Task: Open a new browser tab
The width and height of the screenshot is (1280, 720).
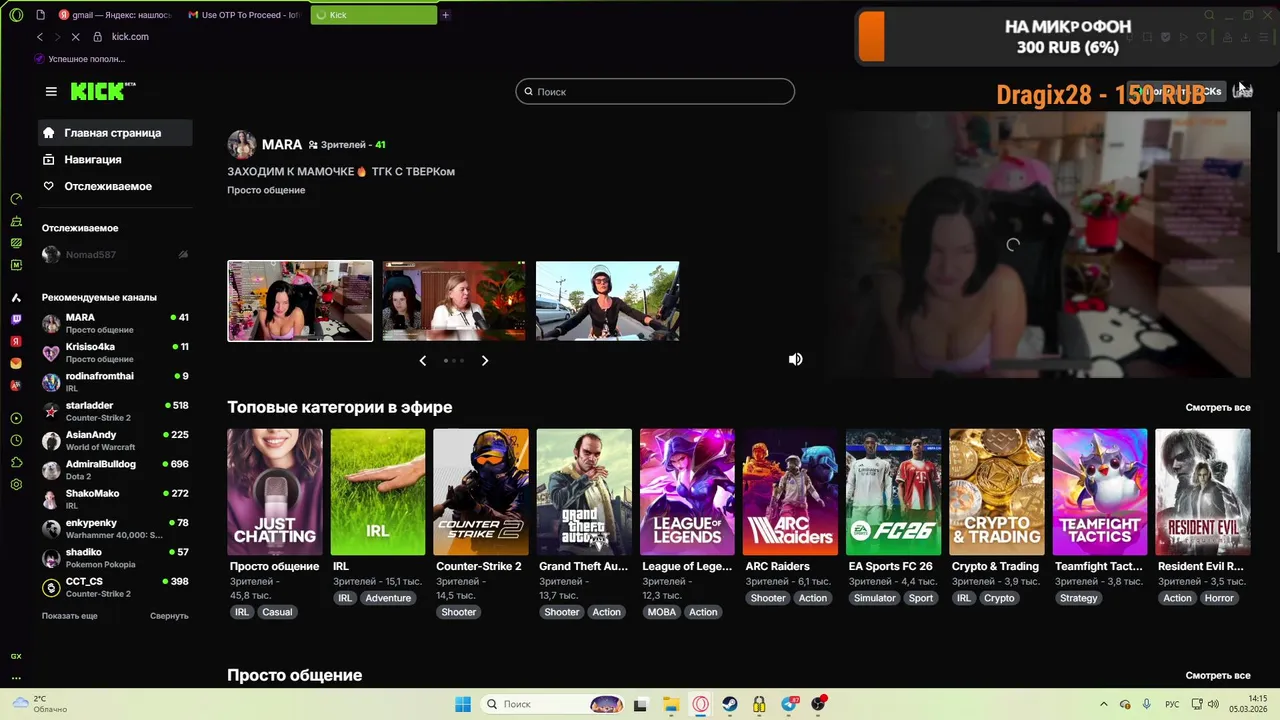Action: point(446,15)
